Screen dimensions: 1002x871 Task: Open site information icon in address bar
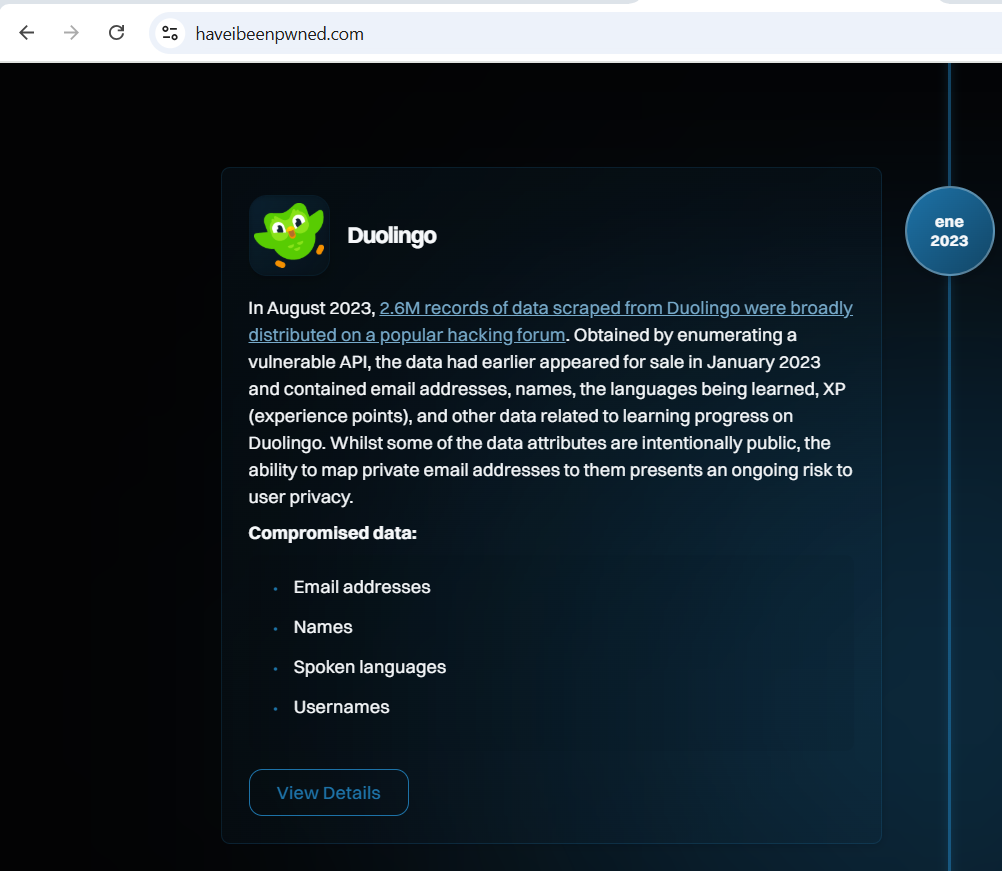point(170,33)
